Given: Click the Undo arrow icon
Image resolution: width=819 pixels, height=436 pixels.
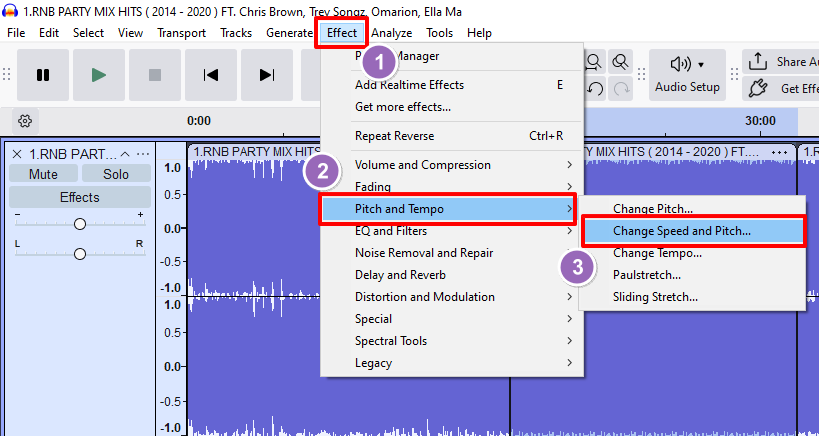Looking at the screenshot, I should [x=595, y=89].
